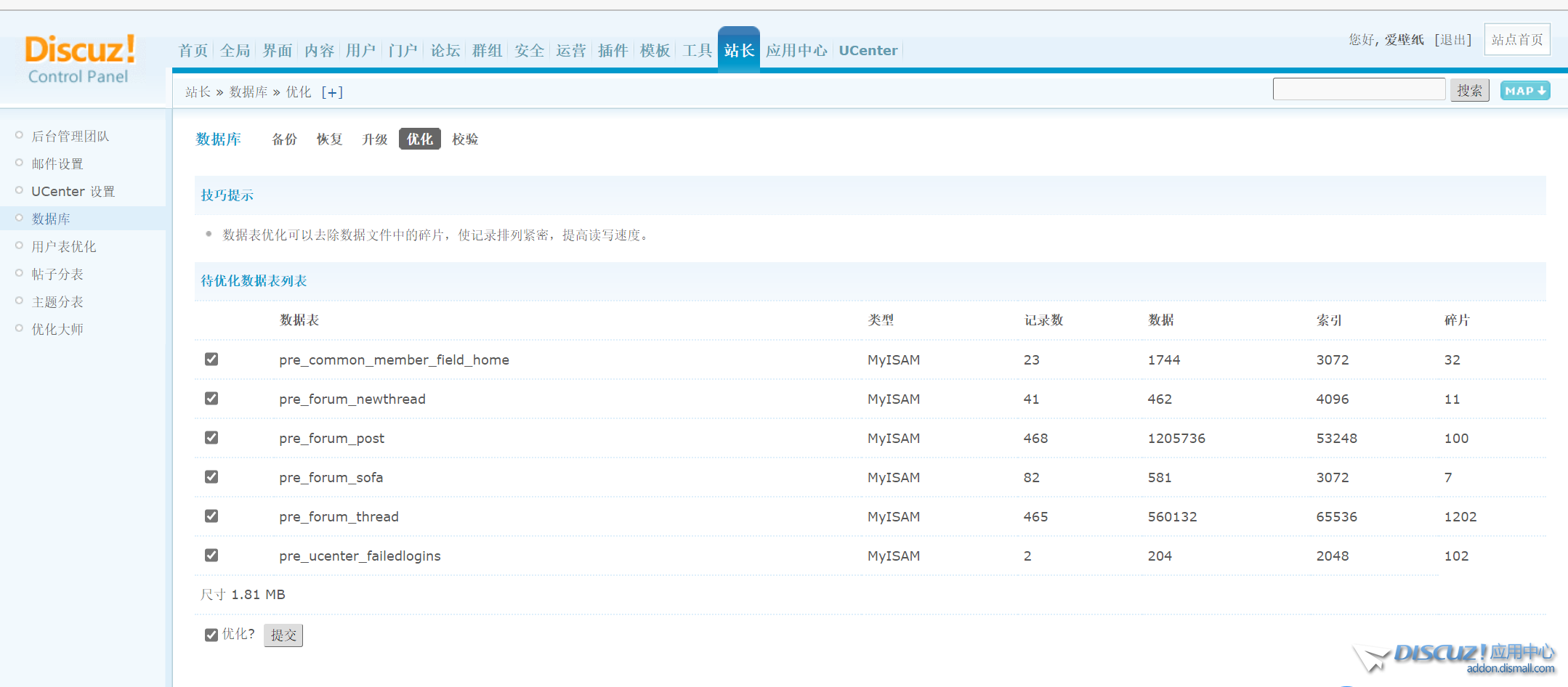Switch to the 备份 backup tab
1568x687 pixels.
pyautogui.click(x=284, y=139)
